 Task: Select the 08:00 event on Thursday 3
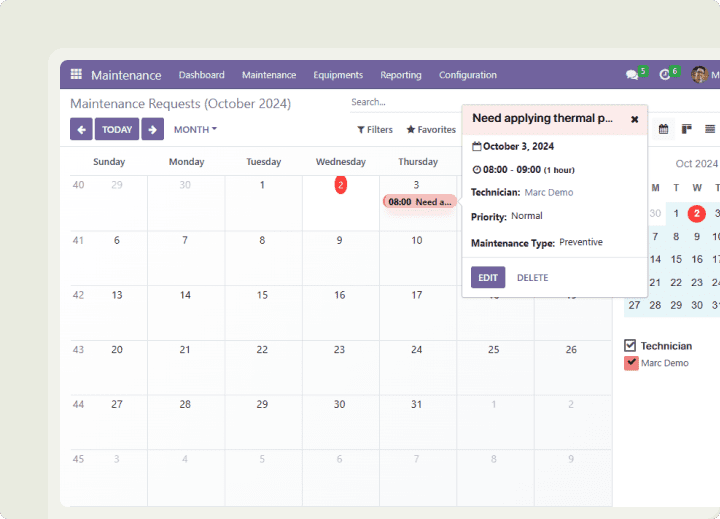point(419,201)
